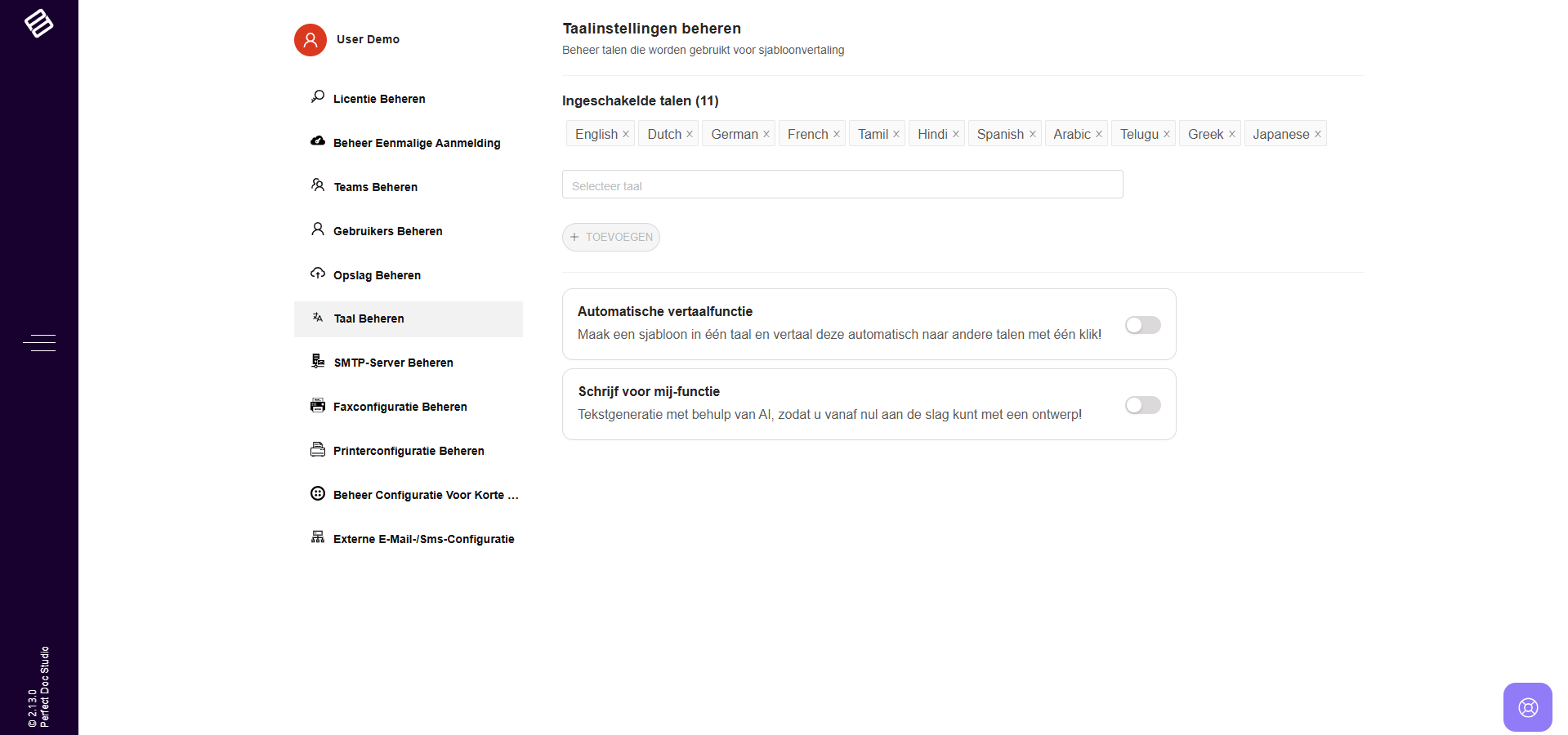Go to Gebruikers Beheren settings
Screen dimensions: 1568x735
[387, 231]
